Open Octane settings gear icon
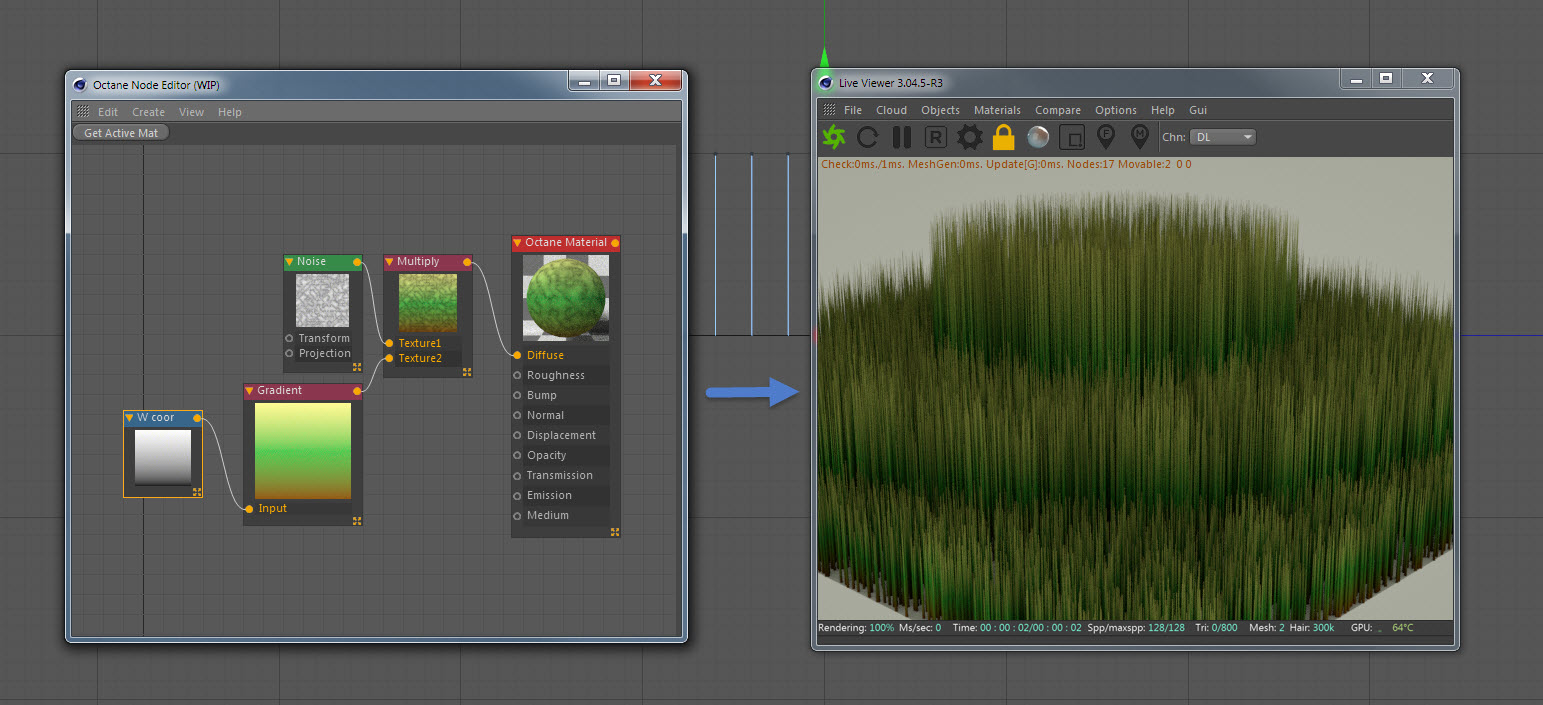 point(970,137)
